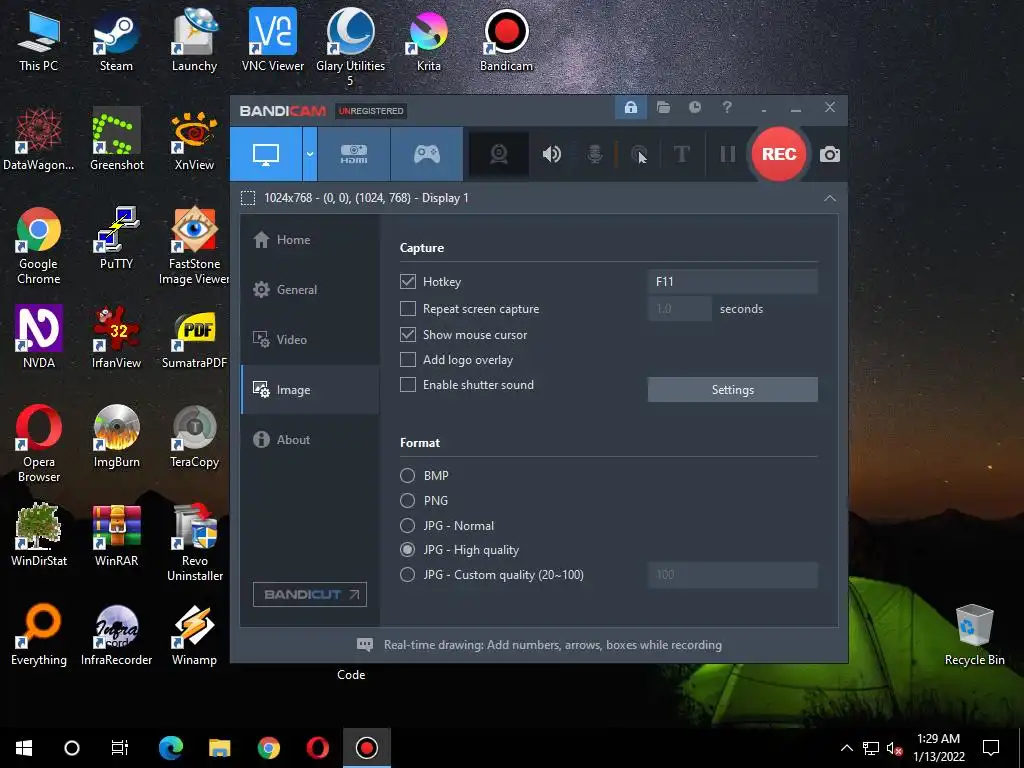The width and height of the screenshot is (1024, 768).
Task: Click the muted volume tray icon
Action: tap(894, 748)
